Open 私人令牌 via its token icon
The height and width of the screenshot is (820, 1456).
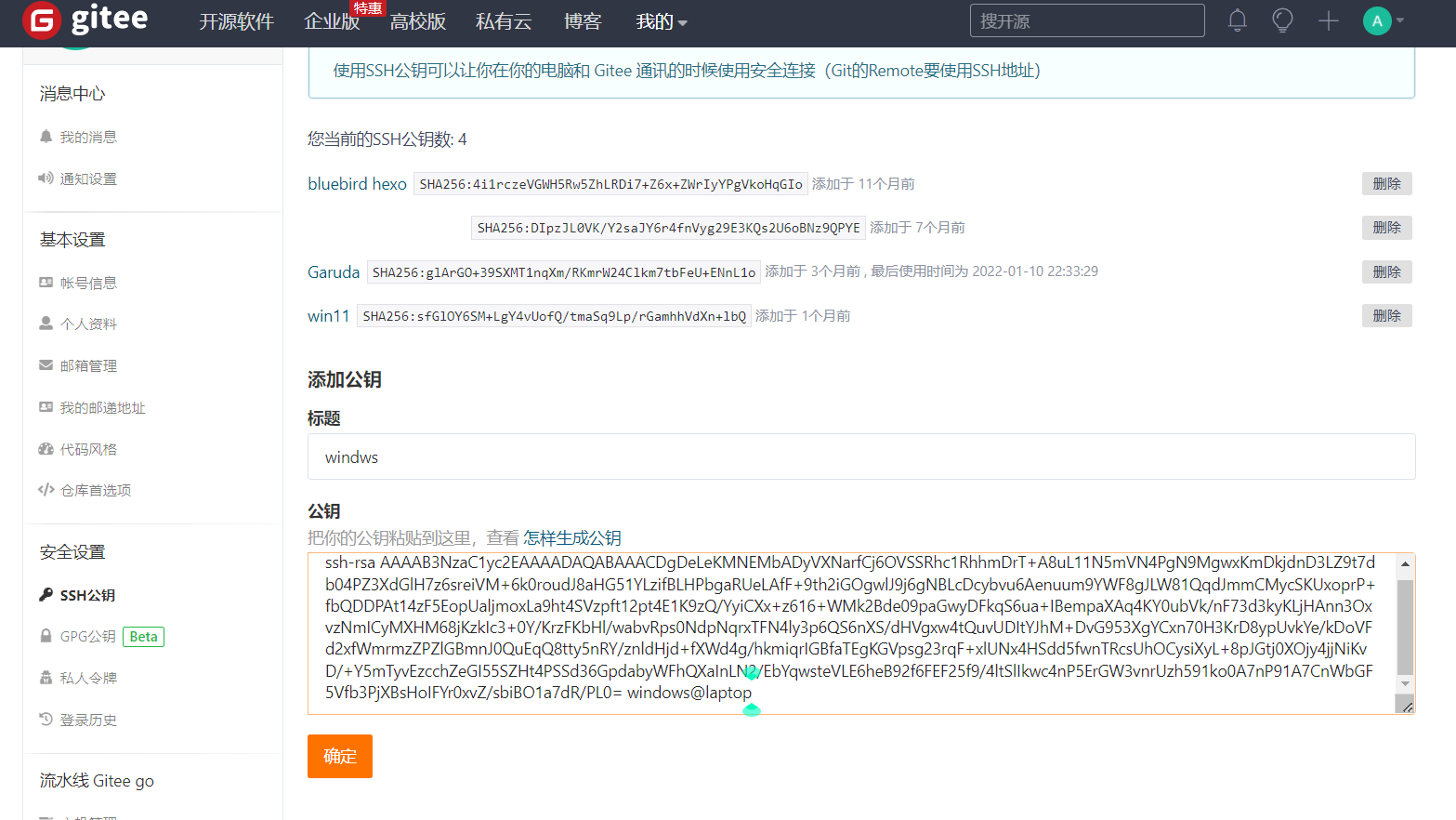pos(45,677)
